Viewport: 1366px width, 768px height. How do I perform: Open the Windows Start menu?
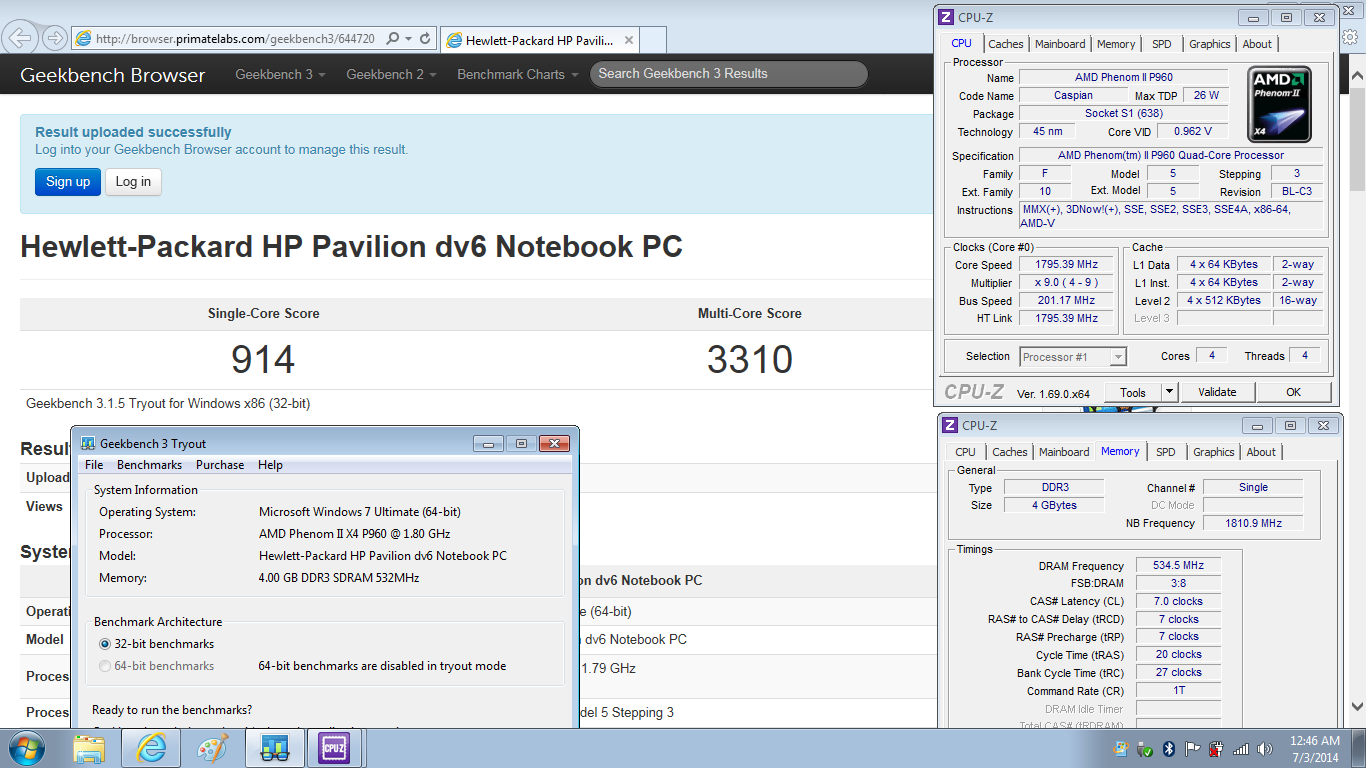click(x=26, y=748)
